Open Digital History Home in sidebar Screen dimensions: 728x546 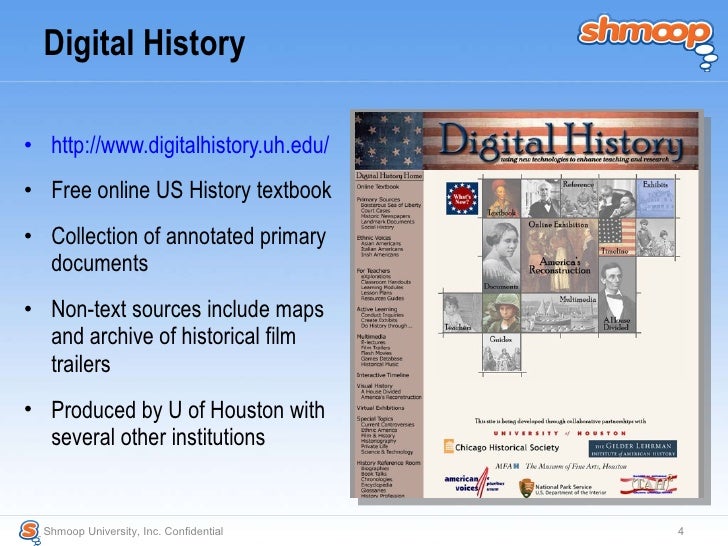click(389, 176)
